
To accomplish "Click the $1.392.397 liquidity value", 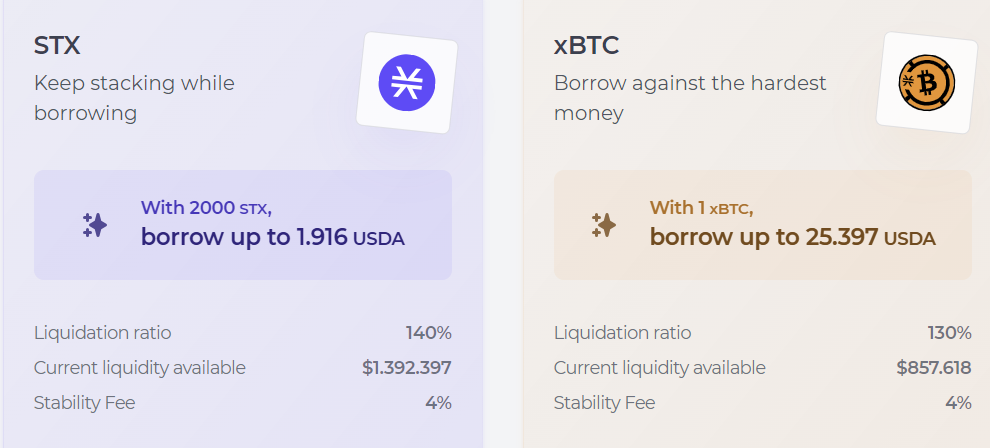I will pyautogui.click(x=406, y=368).
